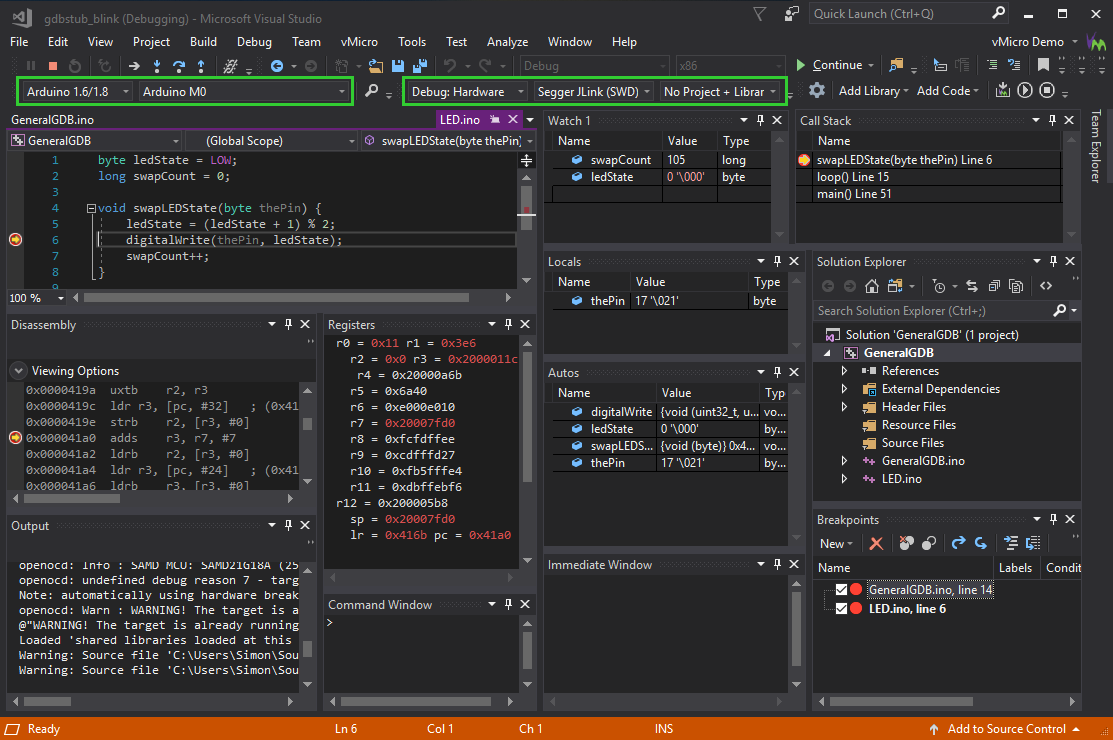
Task: Click Show All Files icon in Solution Explorer
Action: (1016, 286)
